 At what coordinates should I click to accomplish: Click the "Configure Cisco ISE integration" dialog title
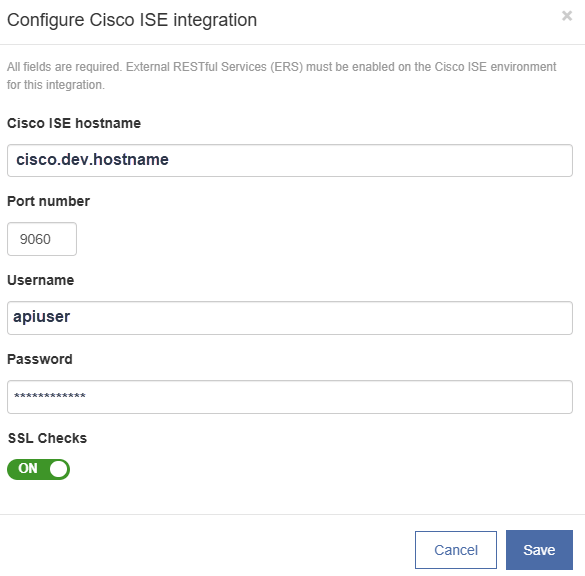pos(132,20)
